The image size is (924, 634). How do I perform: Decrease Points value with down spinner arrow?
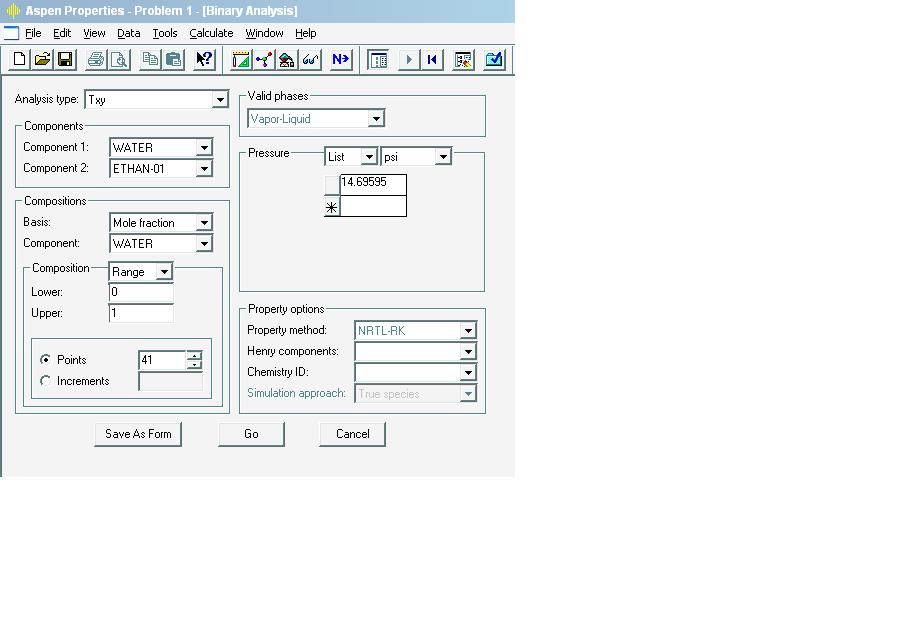click(x=194, y=365)
